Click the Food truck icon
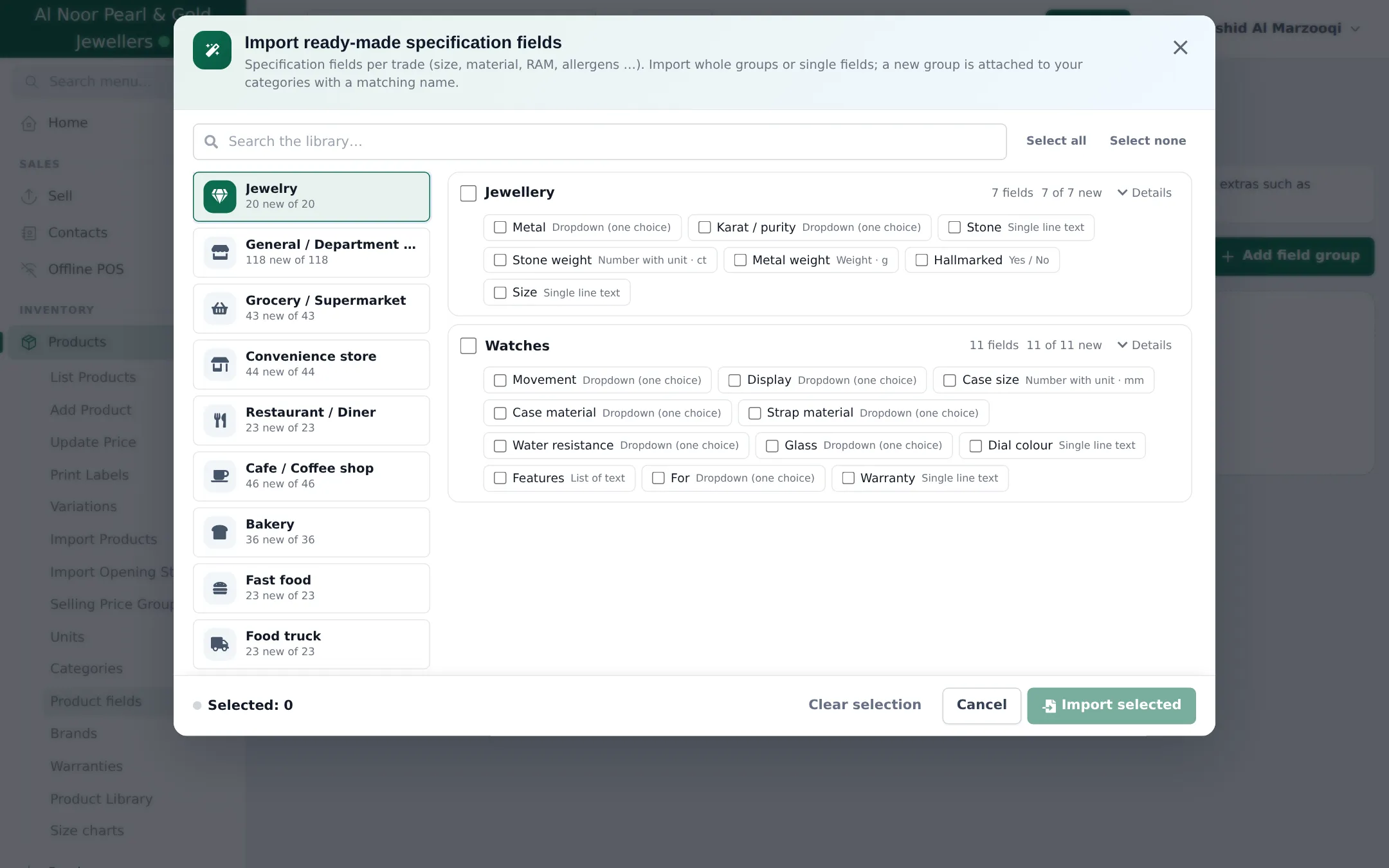Screen dimensions: 1389x868 (220, 644)
